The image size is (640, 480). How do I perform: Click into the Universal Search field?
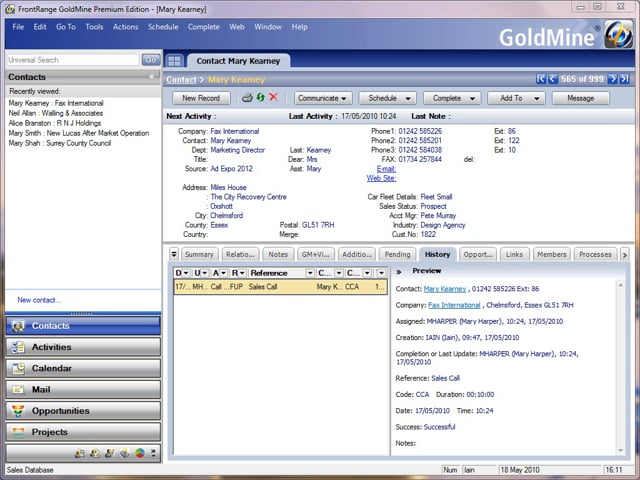tap(73, 60)
